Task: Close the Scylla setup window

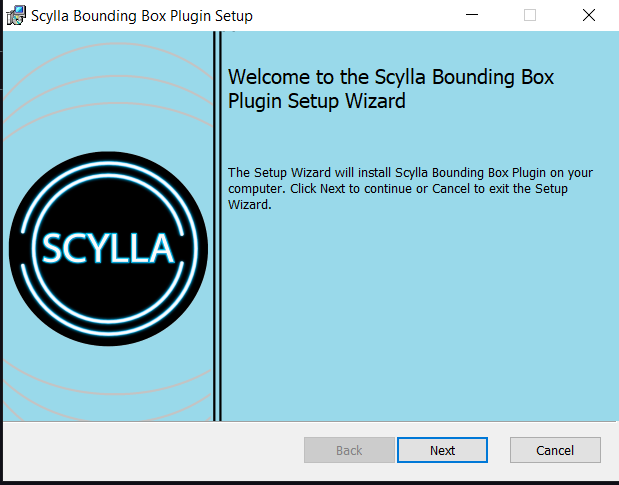Action: click(588, 15)
